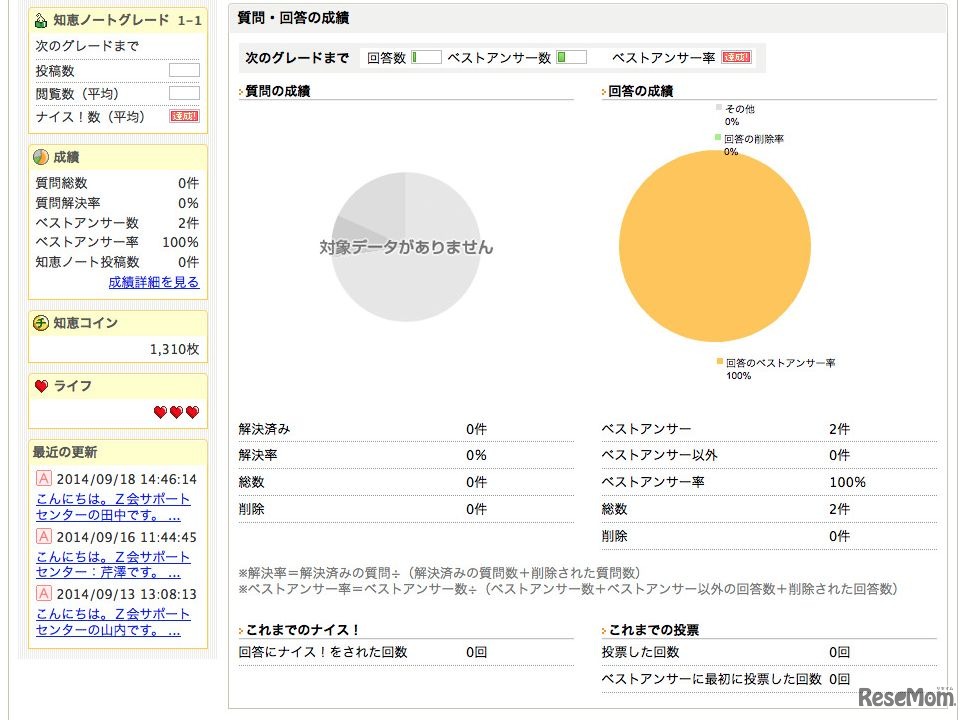Click the 知恵コイン coin icon
This screenshot has width=969, height=720.
pyautogui.click(x=38, y=323)
